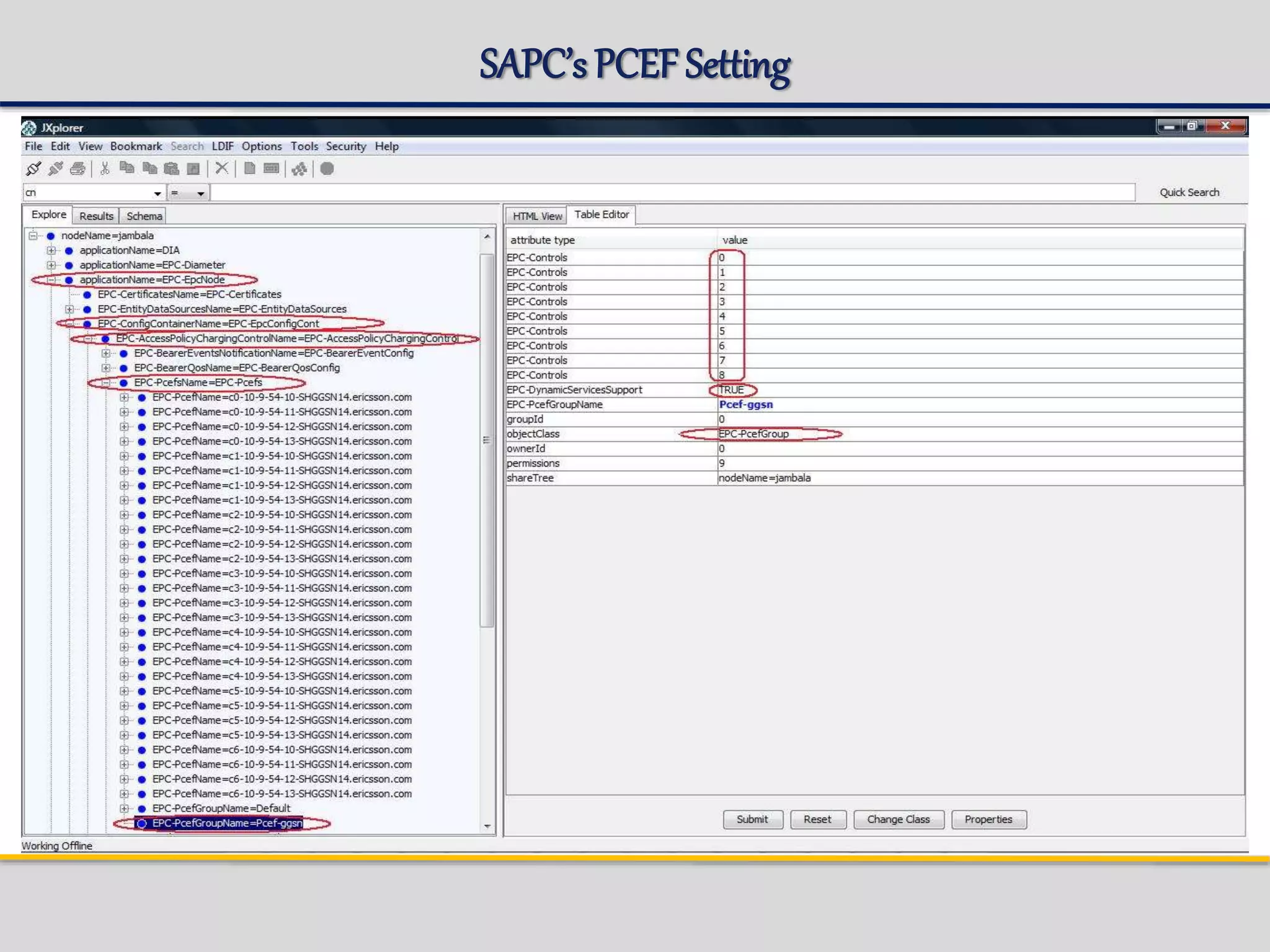The image size is (1270, 952).
Task: Click the shareTree nodeName=jambala value cell
Action: coord(980,478)
